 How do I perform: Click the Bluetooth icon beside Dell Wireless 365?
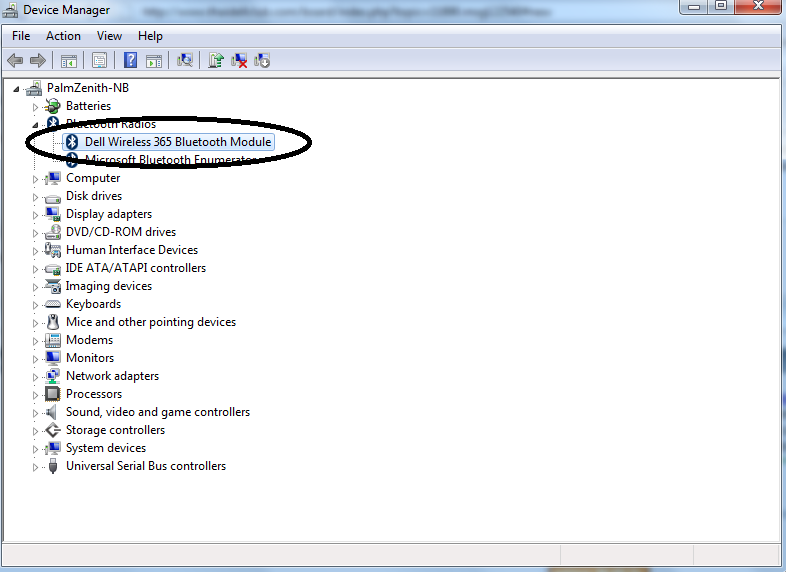[72, 142]
